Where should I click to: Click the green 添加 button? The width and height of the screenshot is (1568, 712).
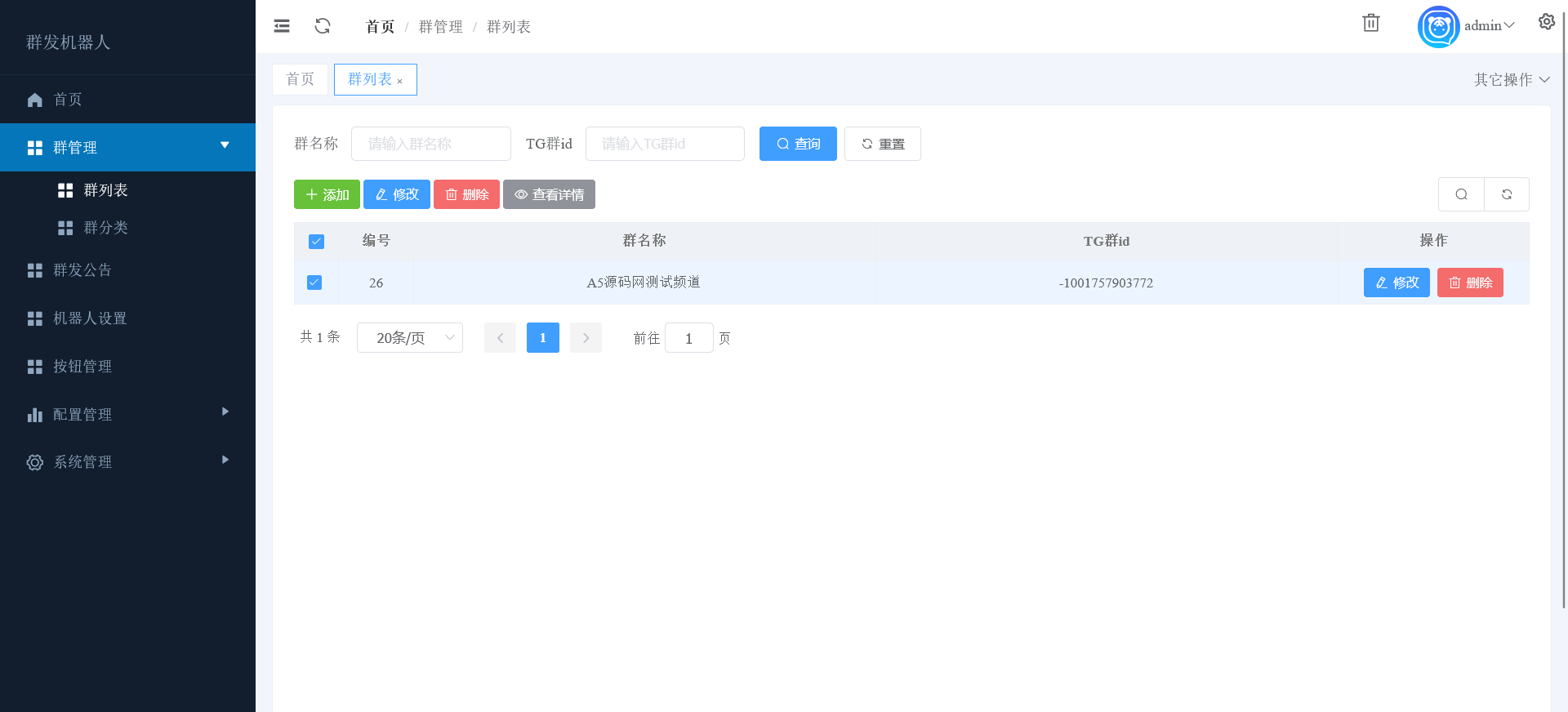click(x=327, y=194)
